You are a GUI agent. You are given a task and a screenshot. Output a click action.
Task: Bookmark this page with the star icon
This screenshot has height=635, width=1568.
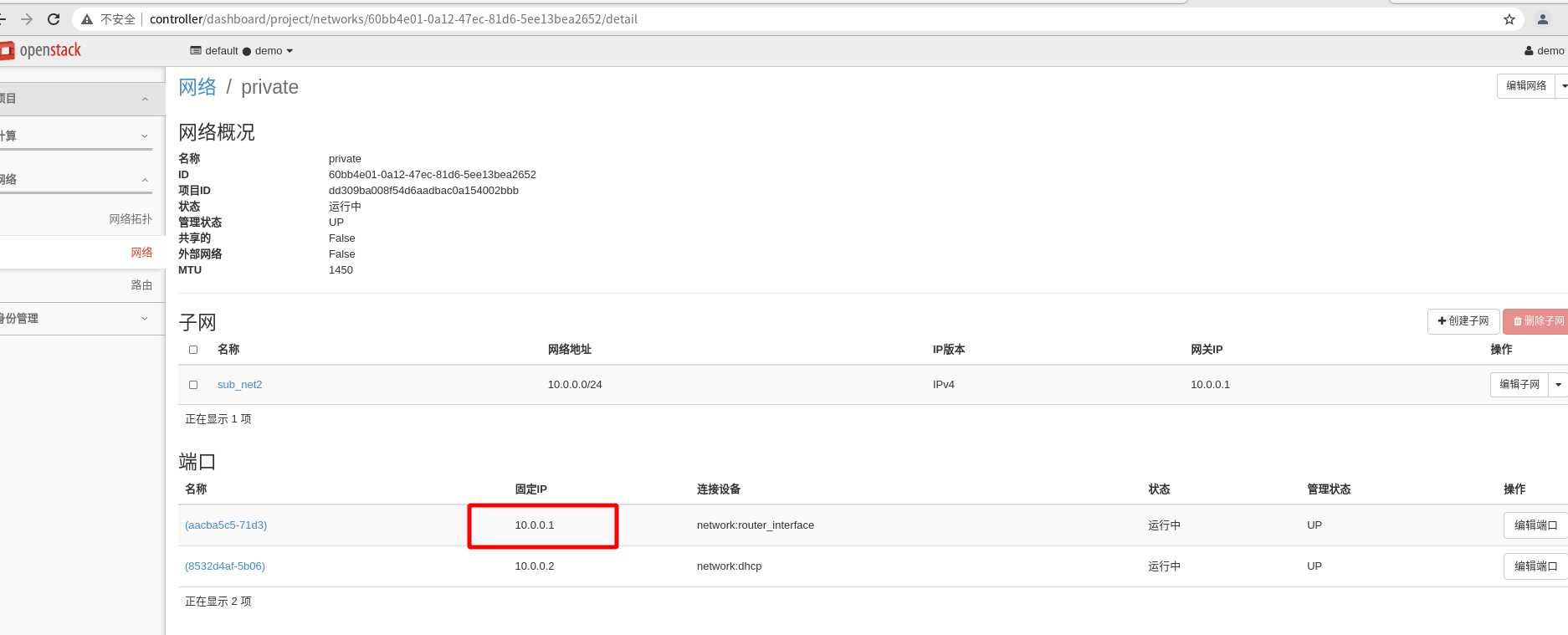point(1509,19)
